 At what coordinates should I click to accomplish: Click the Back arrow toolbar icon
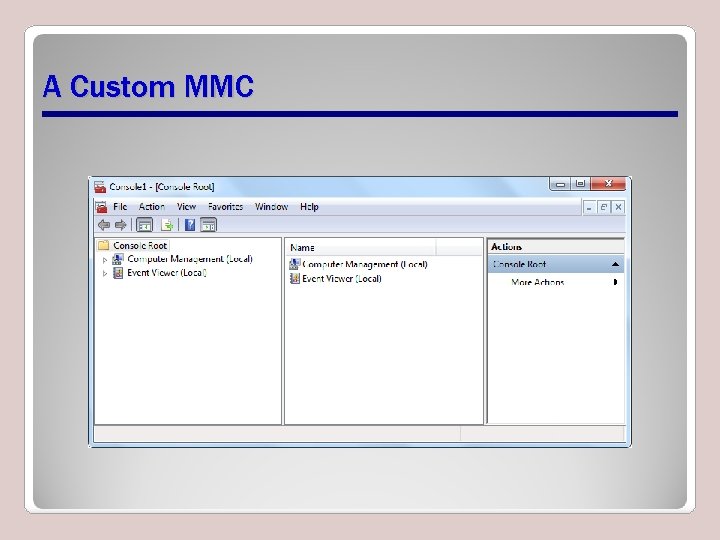pyautogui.click(x=104, y=225)
